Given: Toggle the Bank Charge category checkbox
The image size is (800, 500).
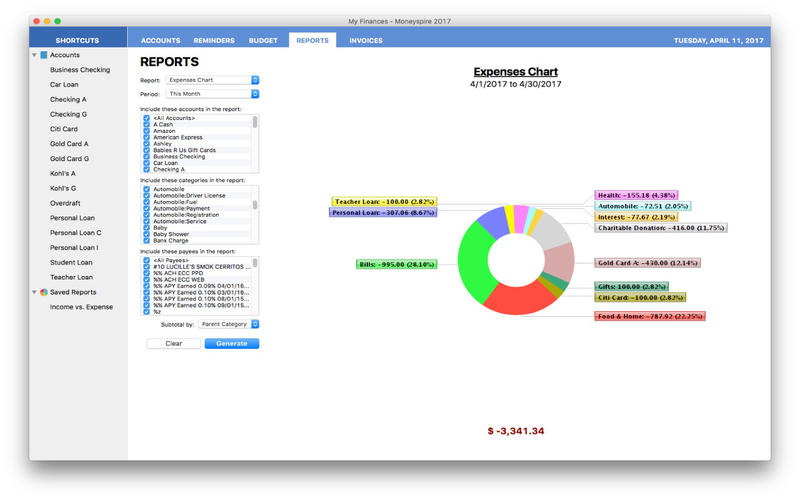Looking at the screenshot, I should [x=146, y=240].
